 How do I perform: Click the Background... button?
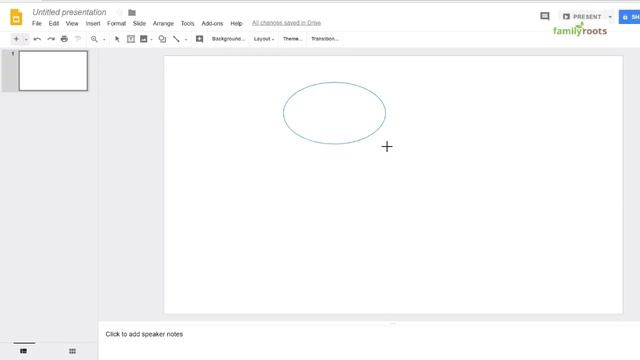[x=228, y=39]
